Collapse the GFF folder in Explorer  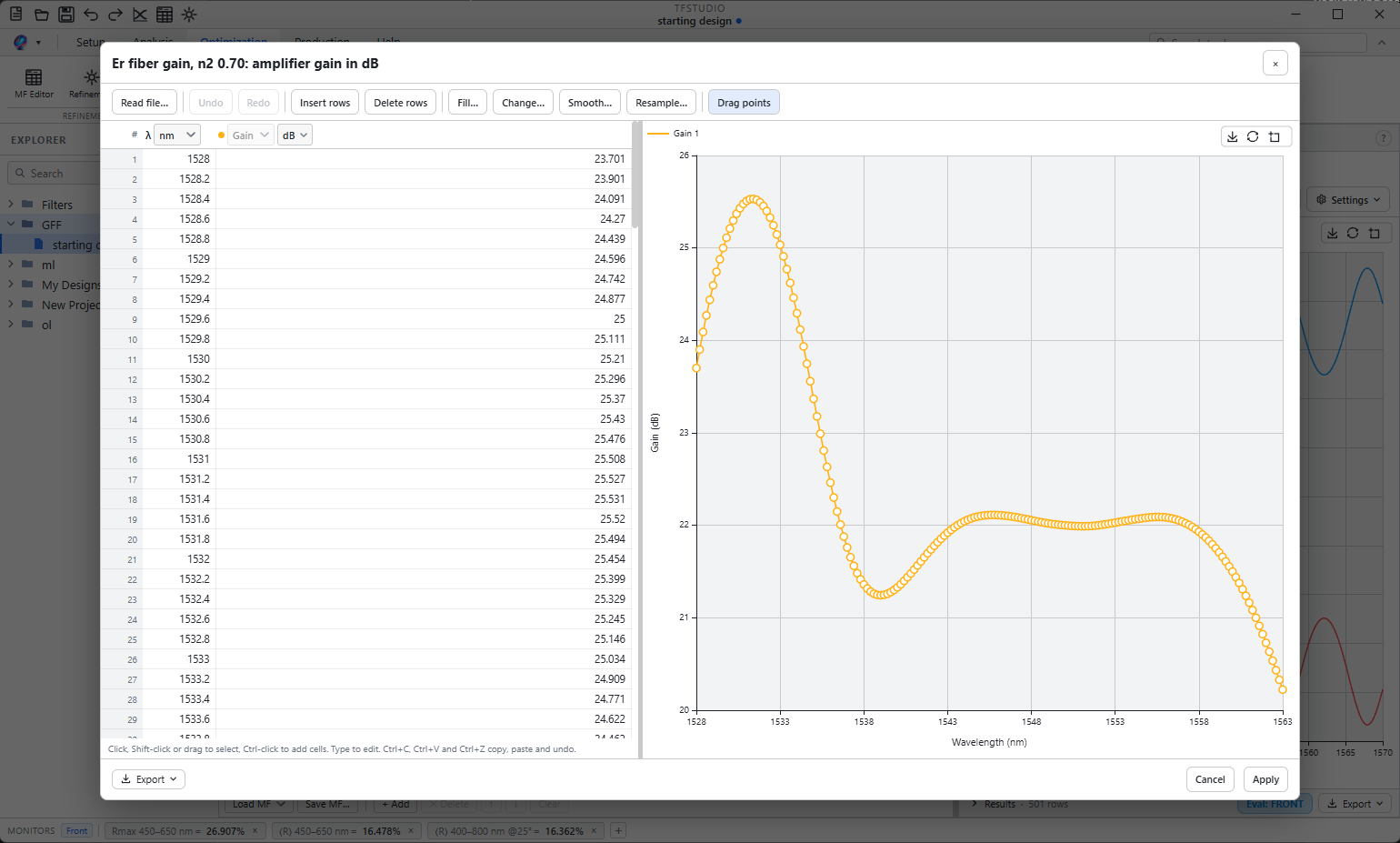pos(11,225)
